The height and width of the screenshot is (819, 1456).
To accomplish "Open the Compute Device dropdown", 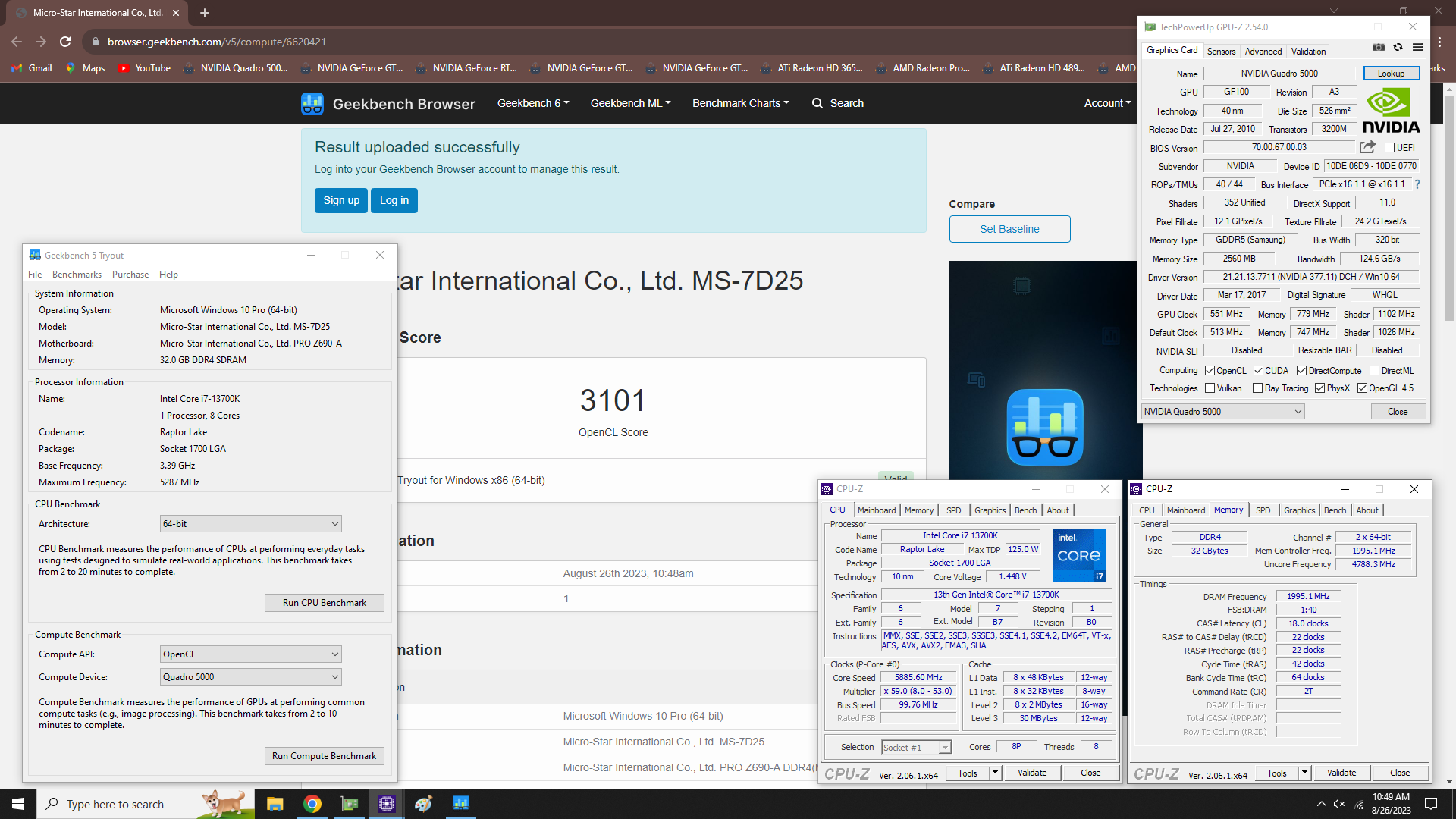I will click(250, 677).
